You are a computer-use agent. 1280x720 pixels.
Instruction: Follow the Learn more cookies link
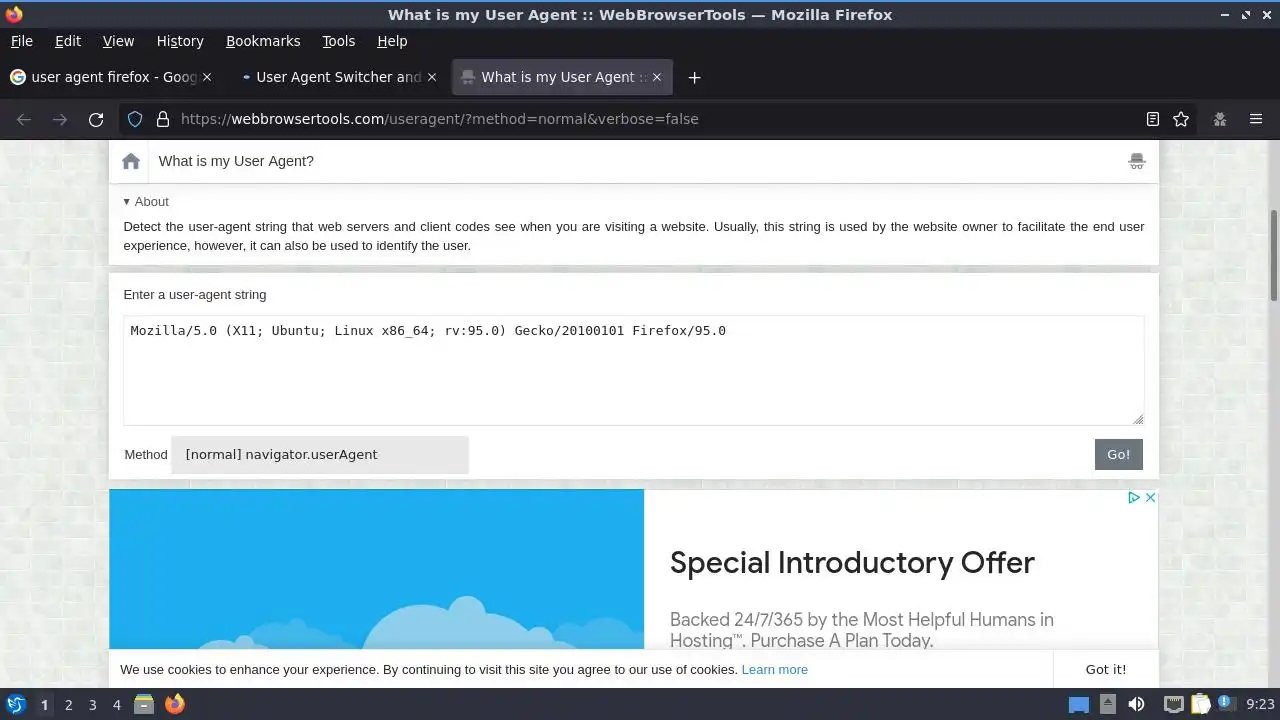coord(774,669)
